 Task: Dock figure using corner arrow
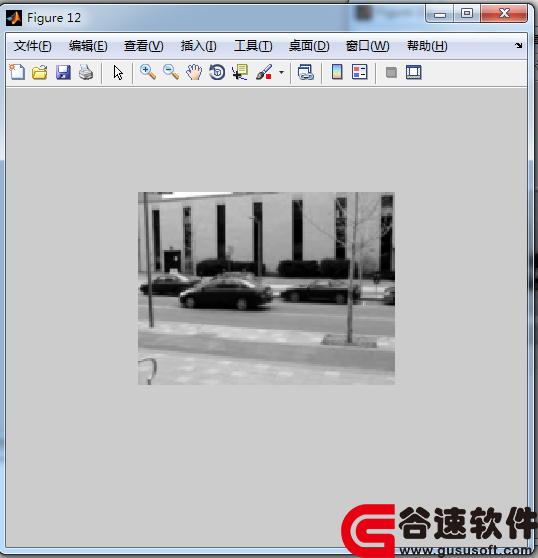coord(518,45)
